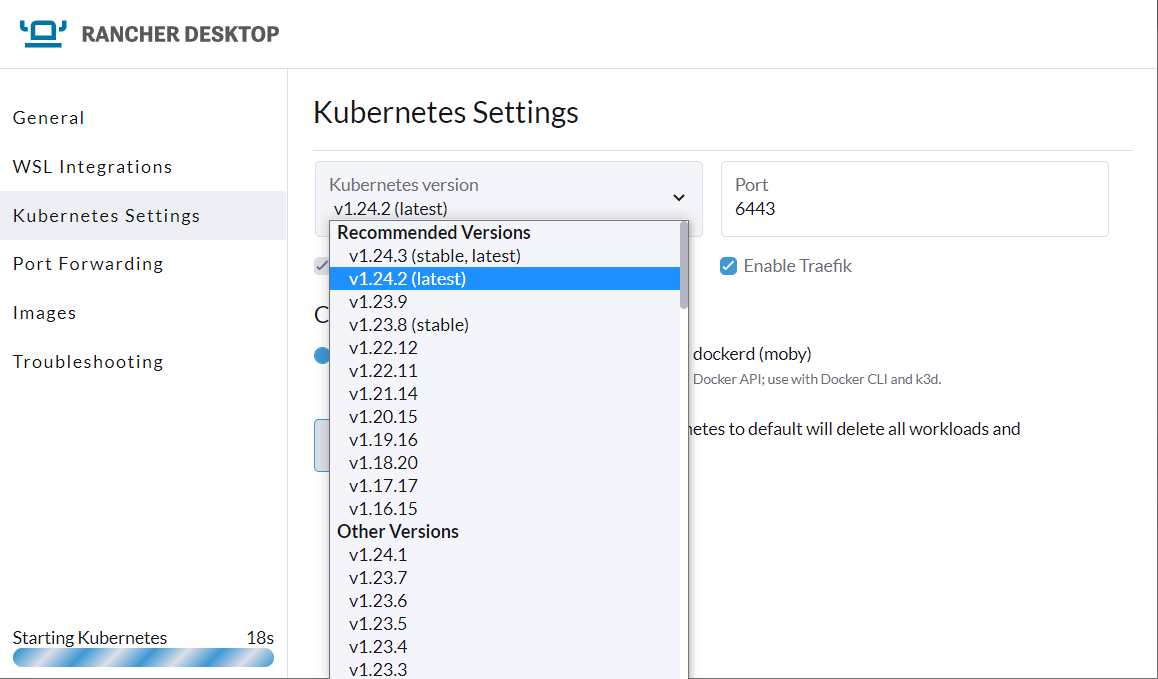Click the Recommended Versions group header

point(434,233)
